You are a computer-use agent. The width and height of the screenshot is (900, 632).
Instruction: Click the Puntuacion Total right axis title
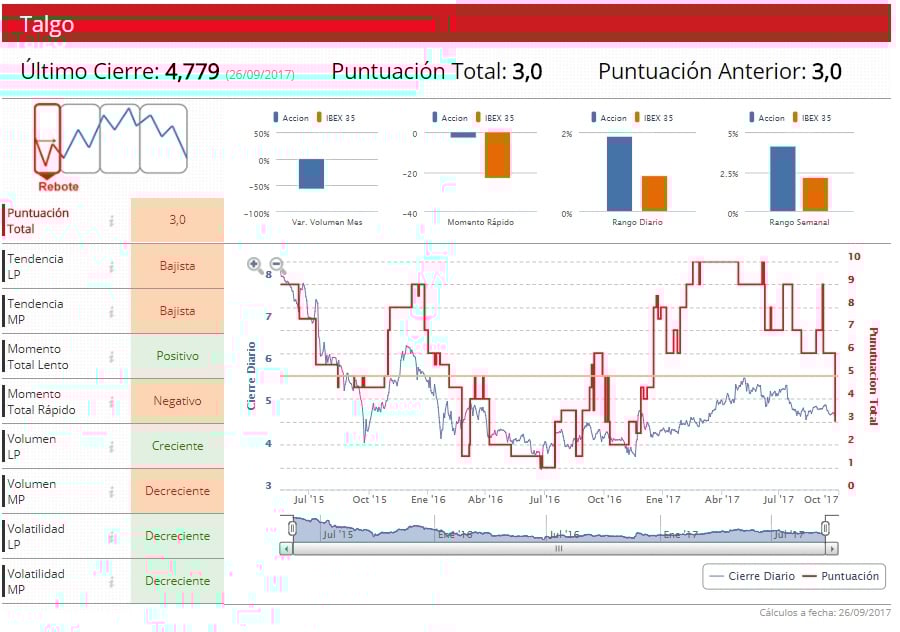[873, 376]
